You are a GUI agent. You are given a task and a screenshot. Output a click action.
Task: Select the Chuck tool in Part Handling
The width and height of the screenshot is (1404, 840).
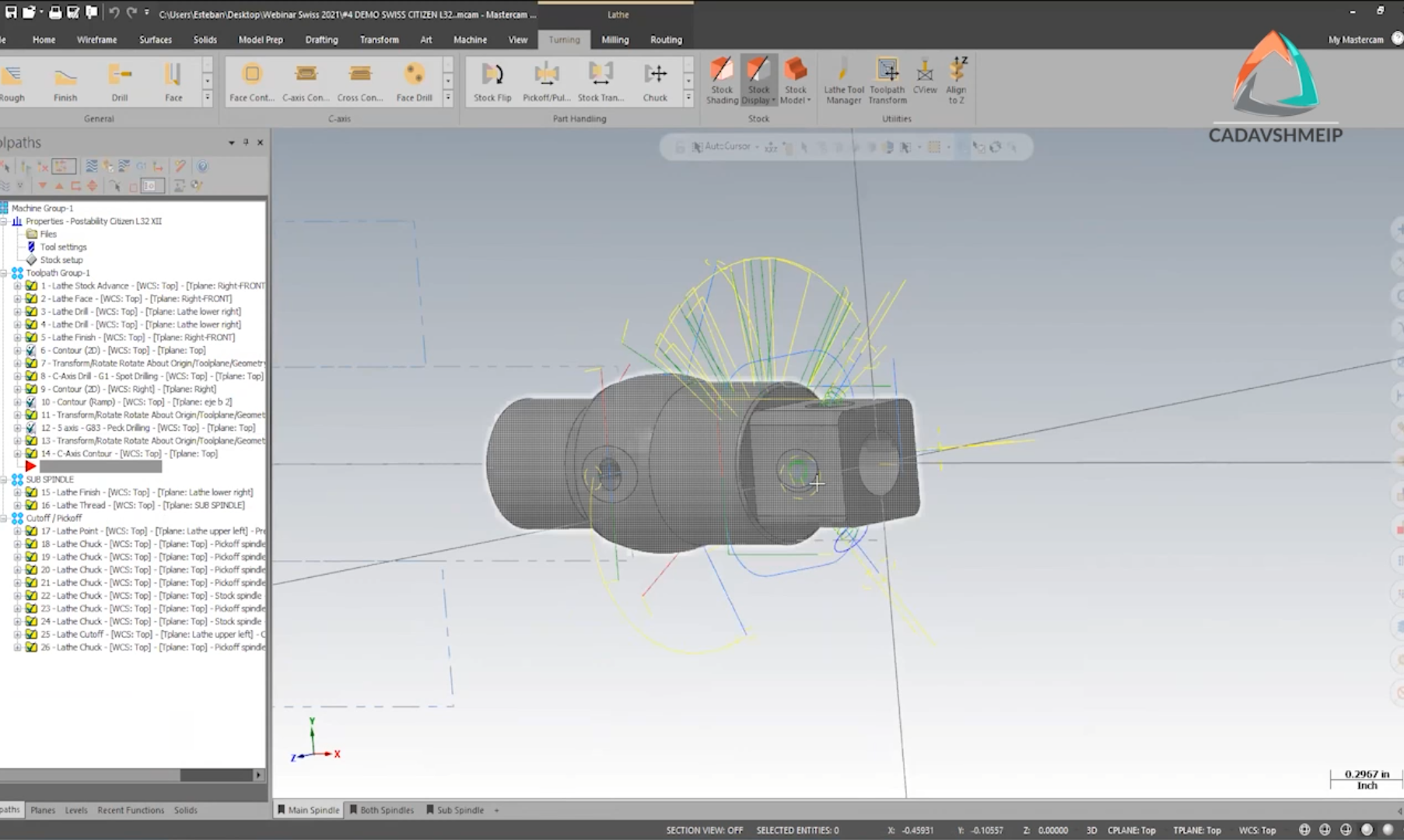(655, 80)
